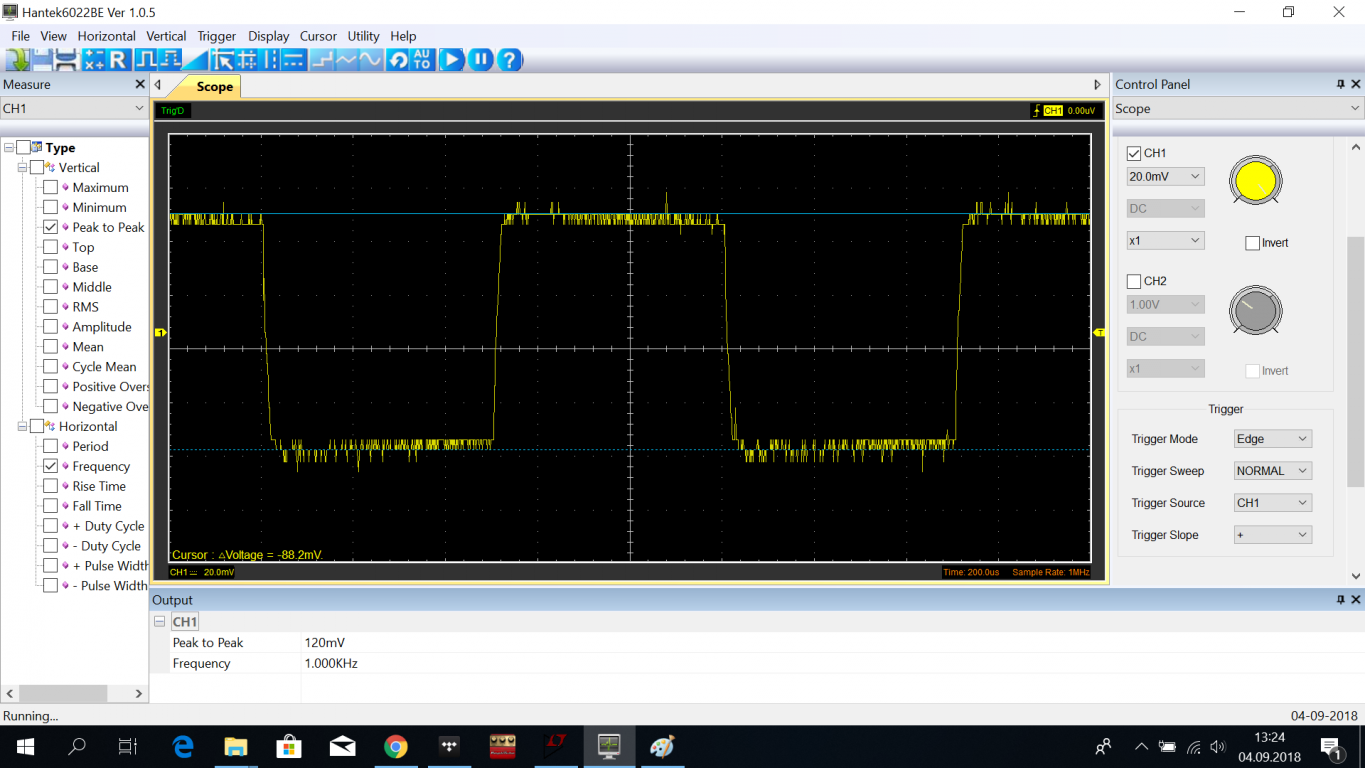The image size is (1365, 768).
Task: Choose the sine interpolation icon
Action: click(x=370, y=60)
